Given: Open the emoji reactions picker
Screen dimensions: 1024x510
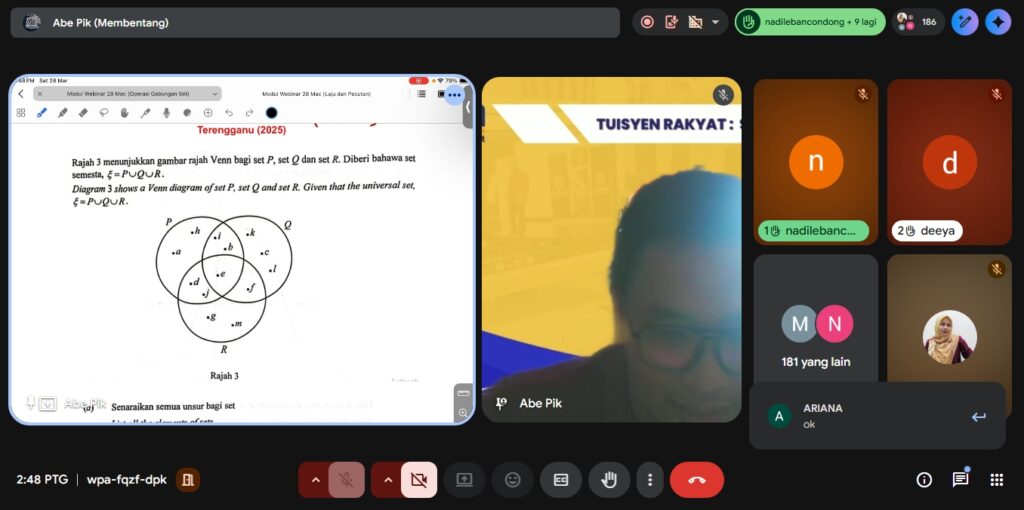Looking at the screenshot, I should click(x=512, y=480).
